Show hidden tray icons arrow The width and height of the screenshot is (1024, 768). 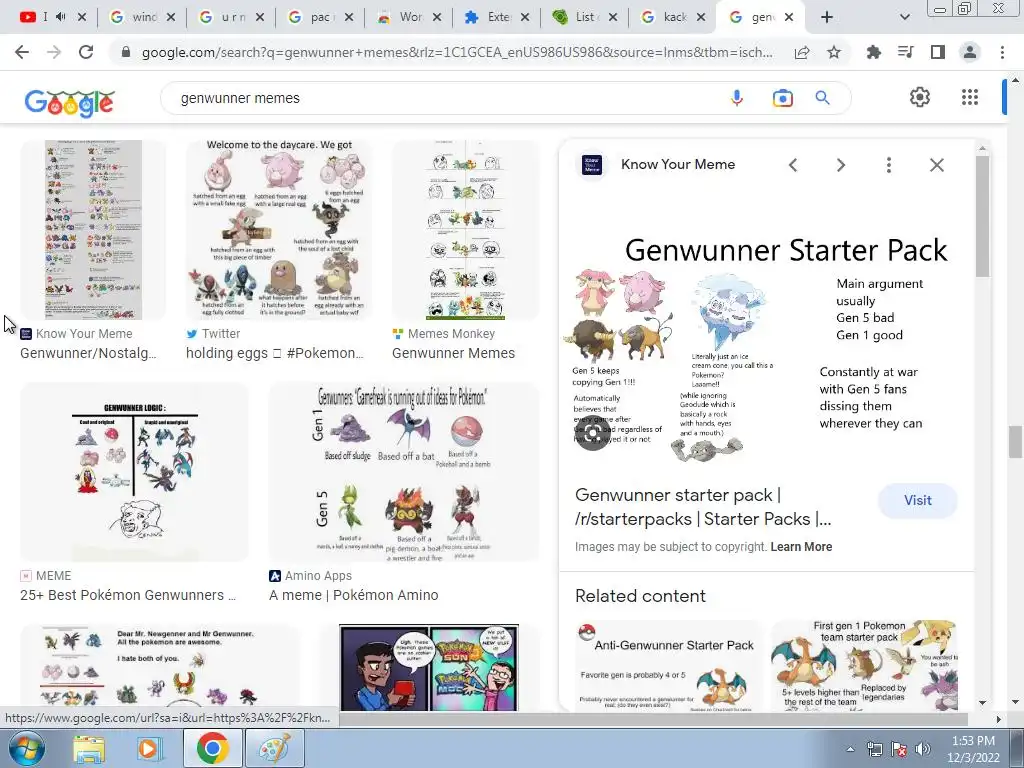coord(850,749)
